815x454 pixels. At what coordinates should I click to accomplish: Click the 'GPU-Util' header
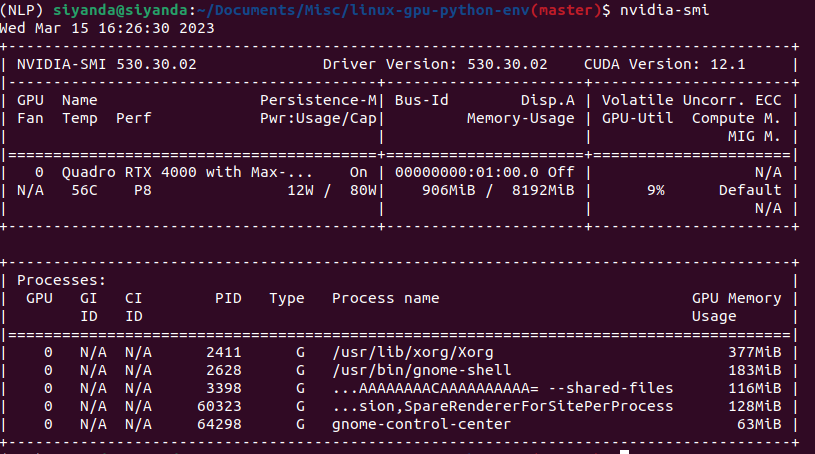(x=637, y=118)
